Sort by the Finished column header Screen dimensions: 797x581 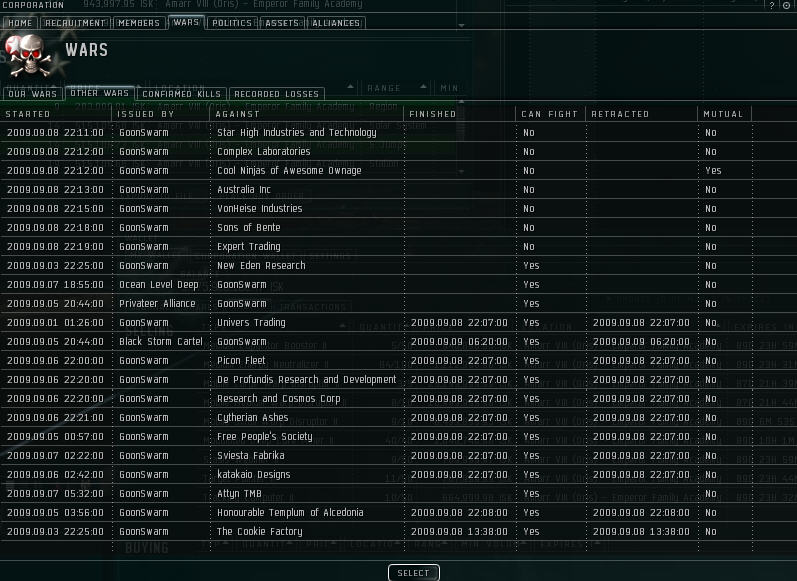(459, 114)
